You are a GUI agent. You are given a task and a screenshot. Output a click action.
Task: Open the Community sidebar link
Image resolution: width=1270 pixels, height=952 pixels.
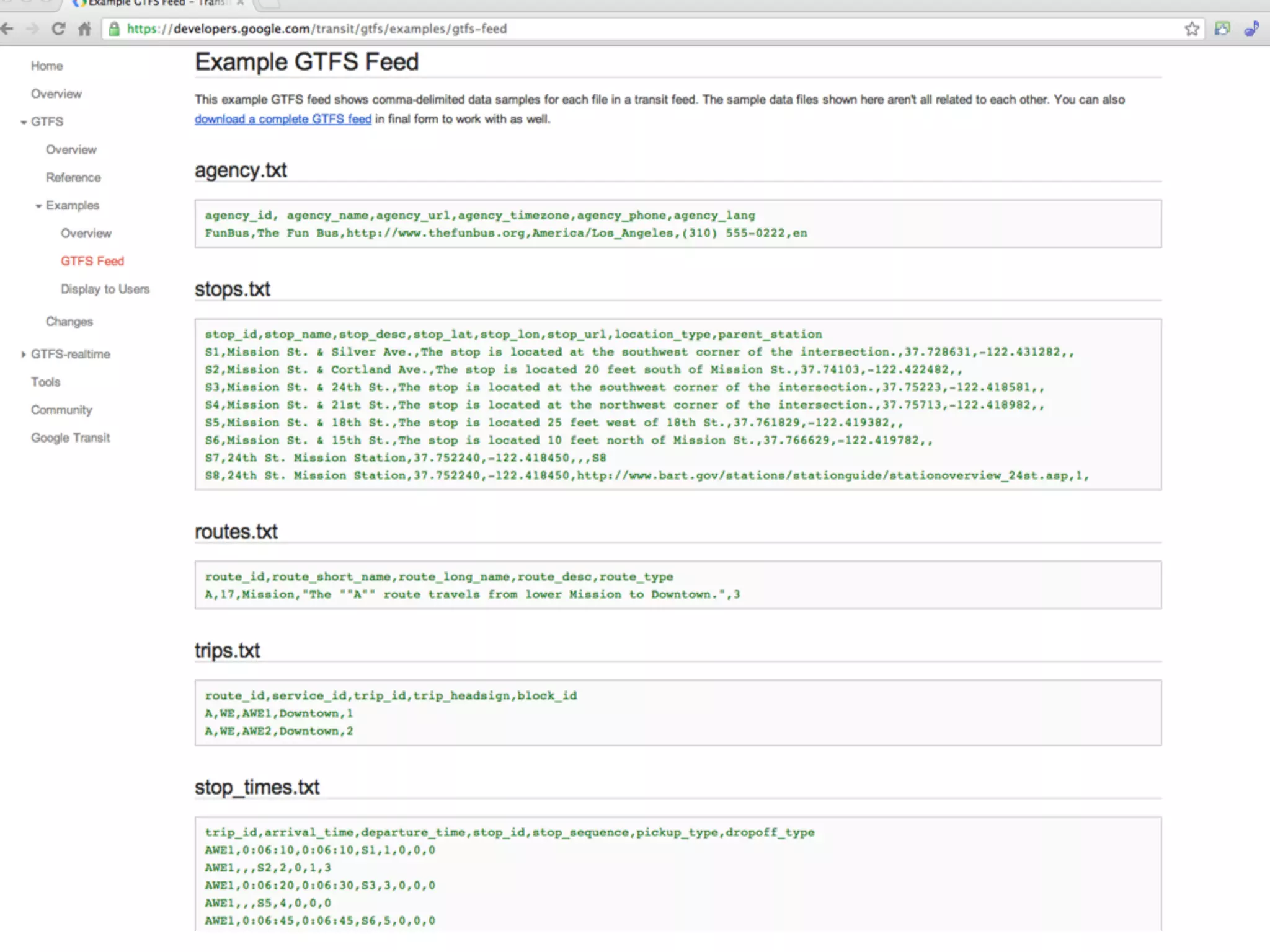[x=61, y=410]
